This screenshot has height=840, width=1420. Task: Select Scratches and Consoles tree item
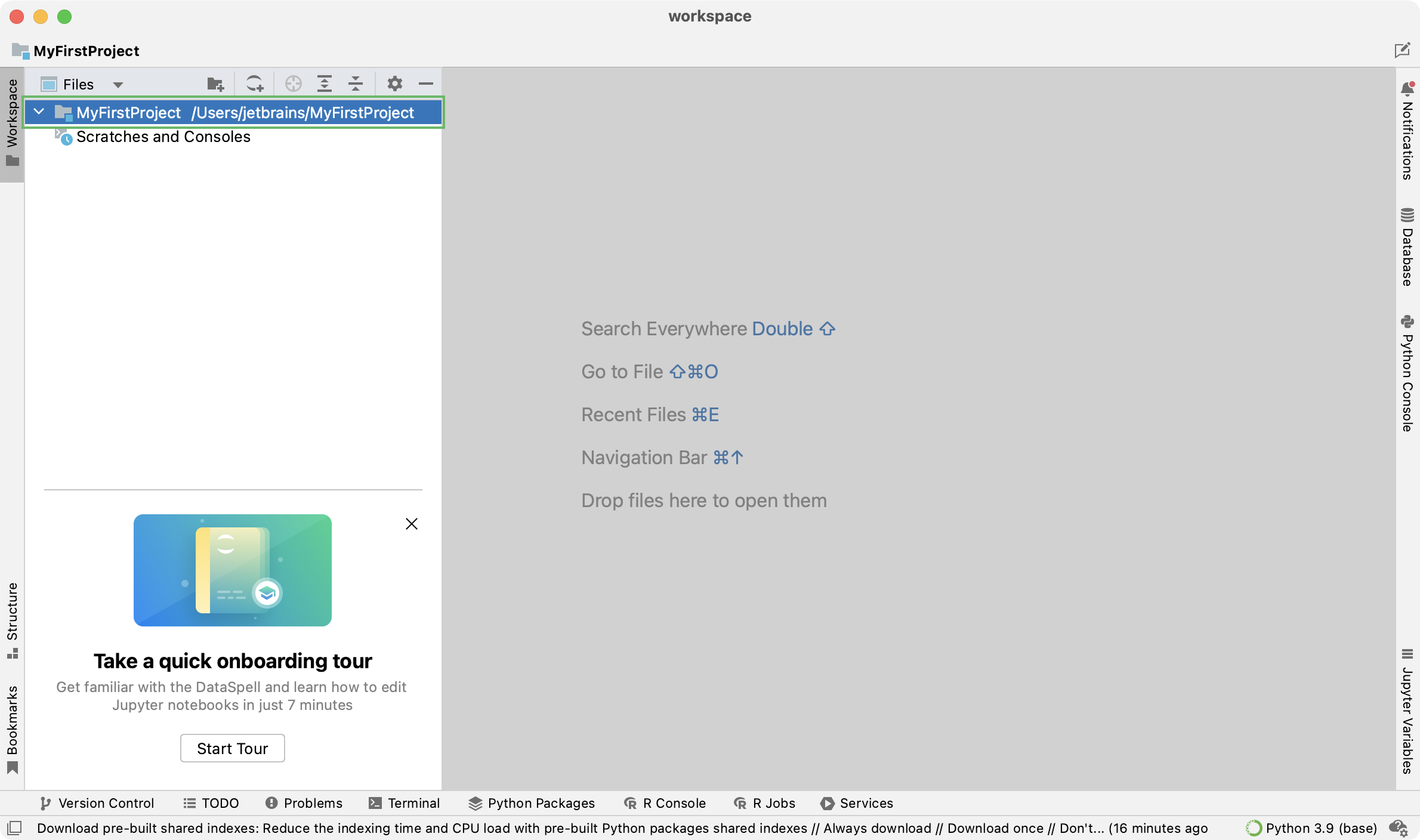(163, 137)
